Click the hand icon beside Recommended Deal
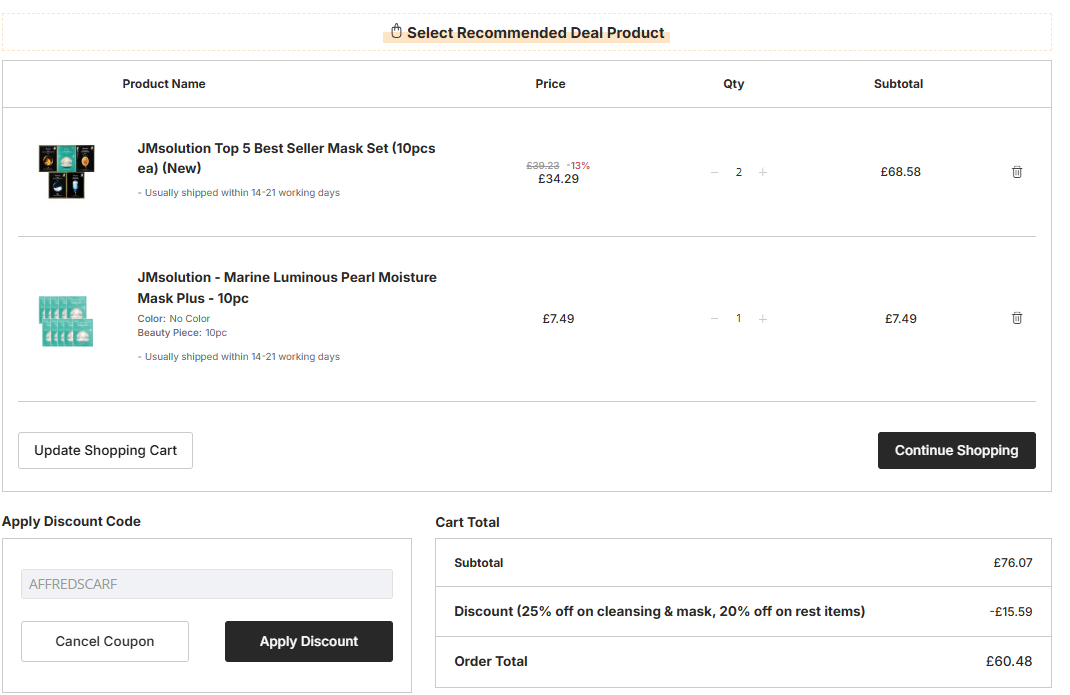Image resolution: width=1070 pixels, height=695 pixels. [x=396, y=31]
